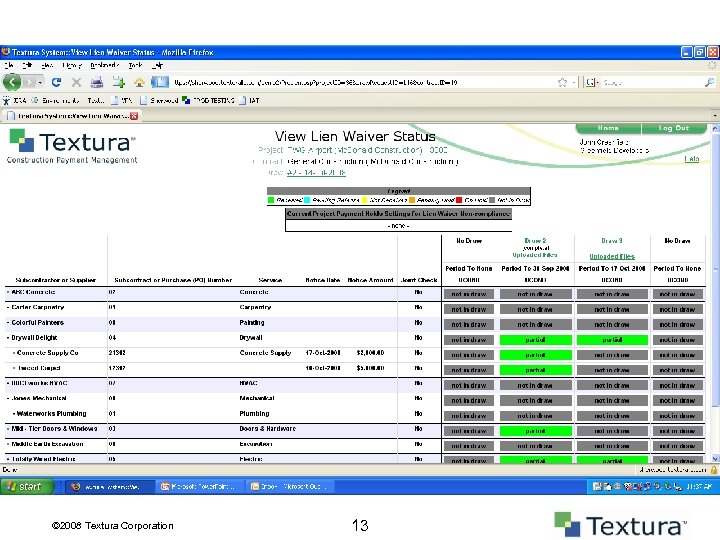The width and height of the screenshot is (720, 540).
Task: Click the green legend color swatch
Action: point(271,200)
